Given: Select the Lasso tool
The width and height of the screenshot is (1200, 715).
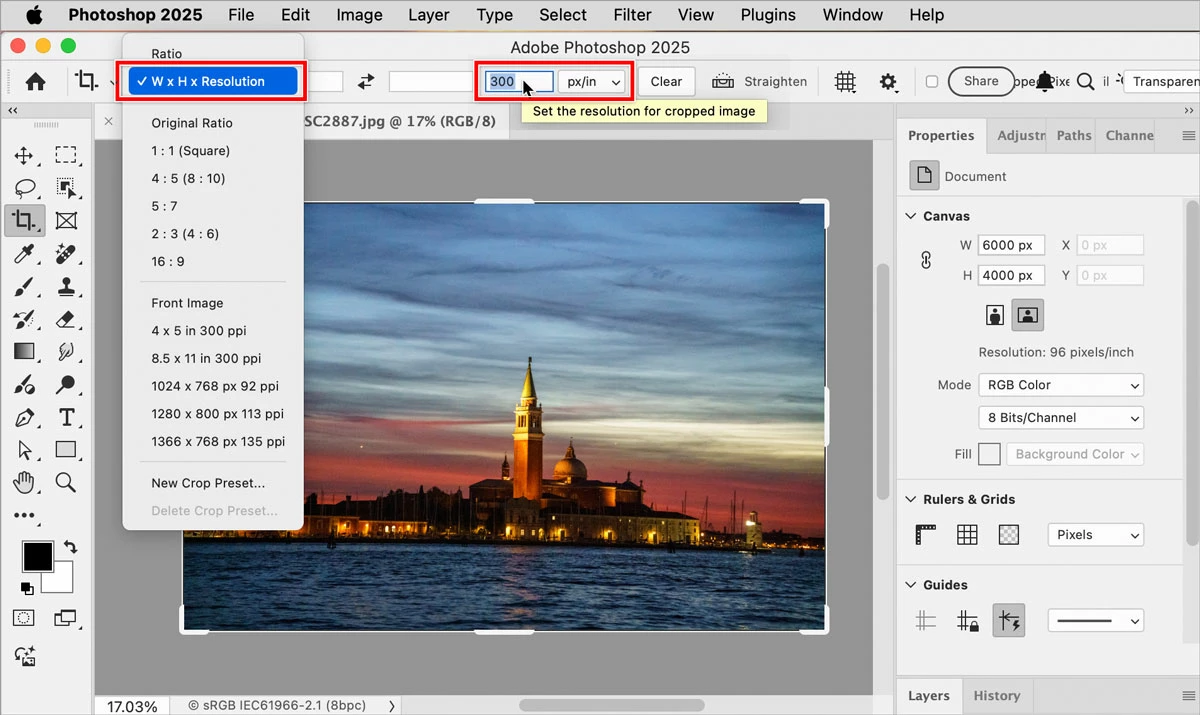Looking at the screenshot, I should pos(24,188).
